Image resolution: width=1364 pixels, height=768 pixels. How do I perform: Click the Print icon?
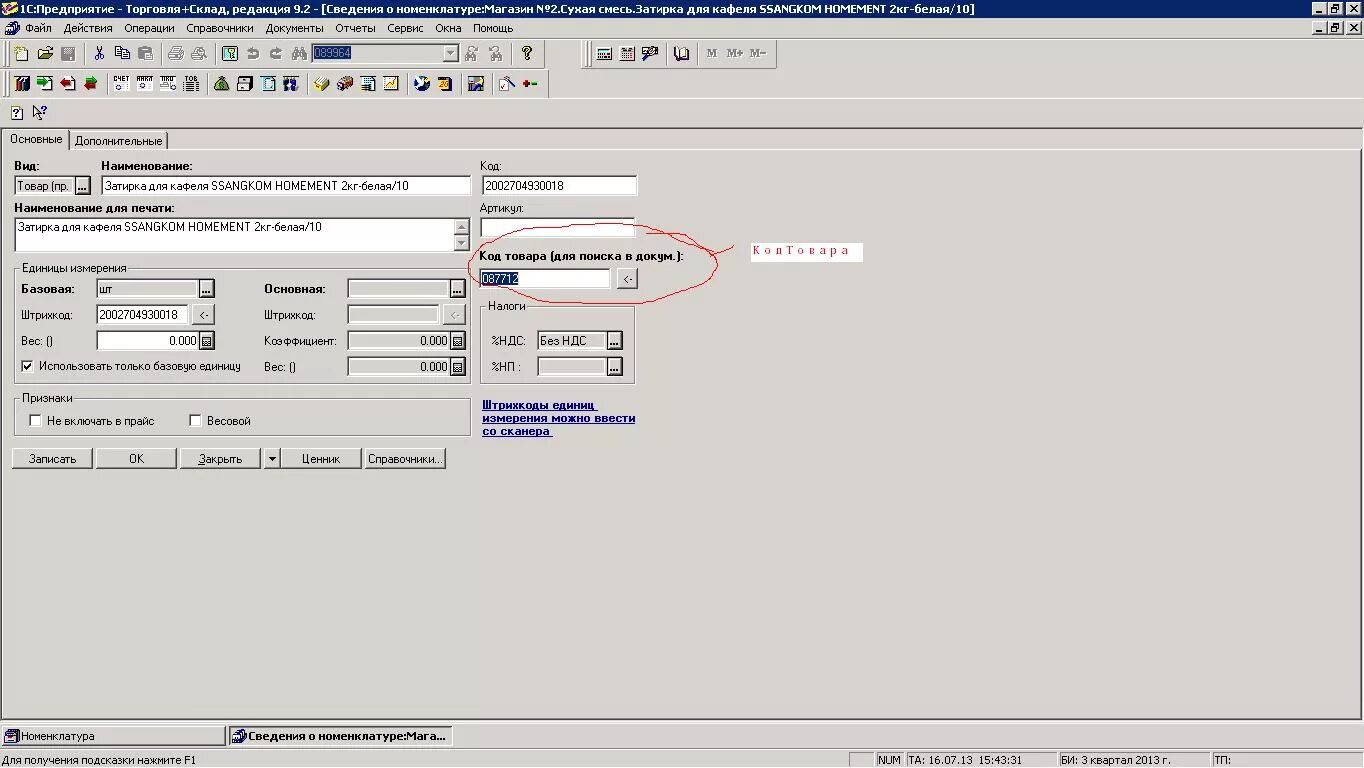coord(176,53)
